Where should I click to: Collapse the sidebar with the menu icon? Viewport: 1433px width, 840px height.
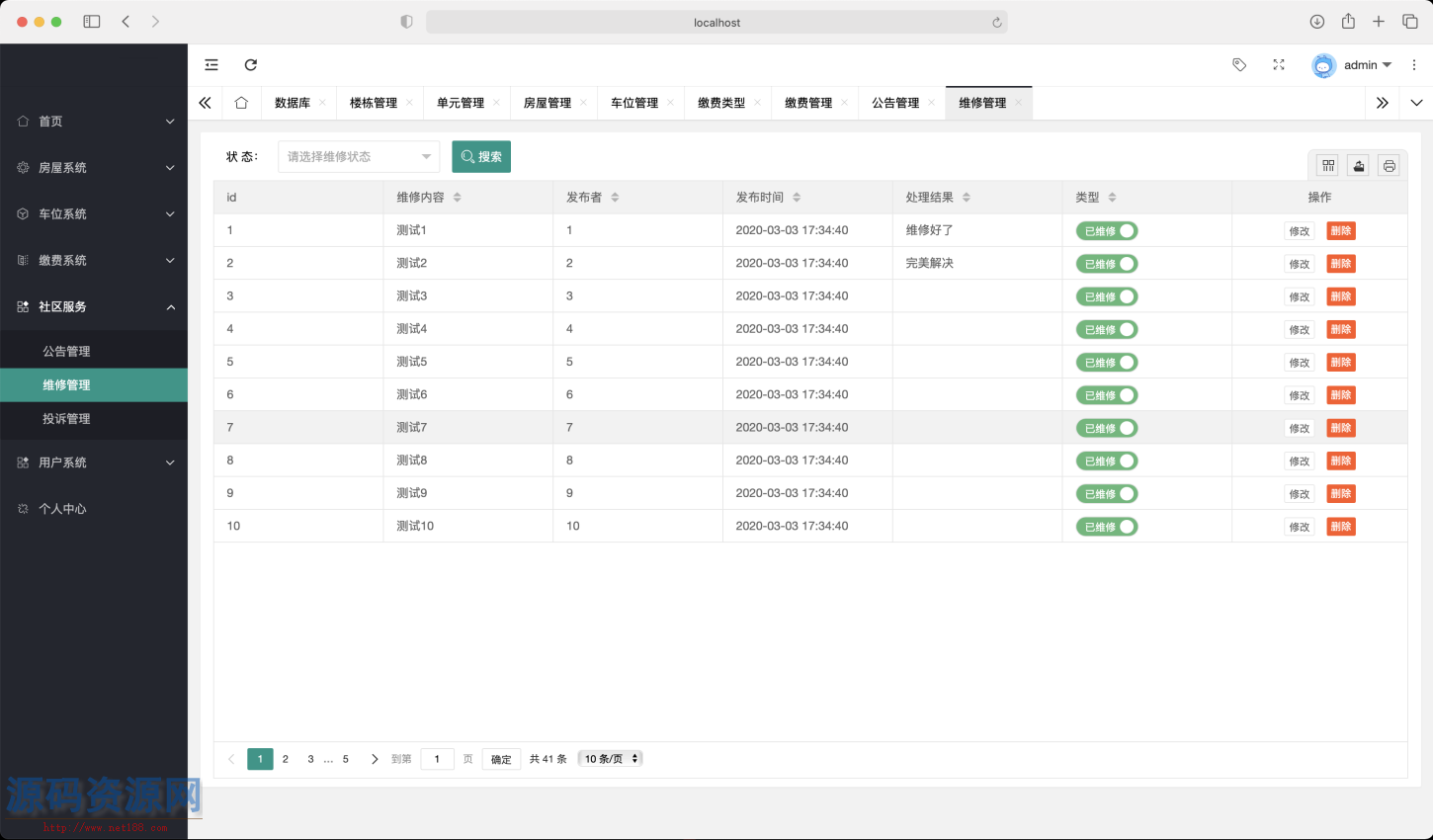211,65
